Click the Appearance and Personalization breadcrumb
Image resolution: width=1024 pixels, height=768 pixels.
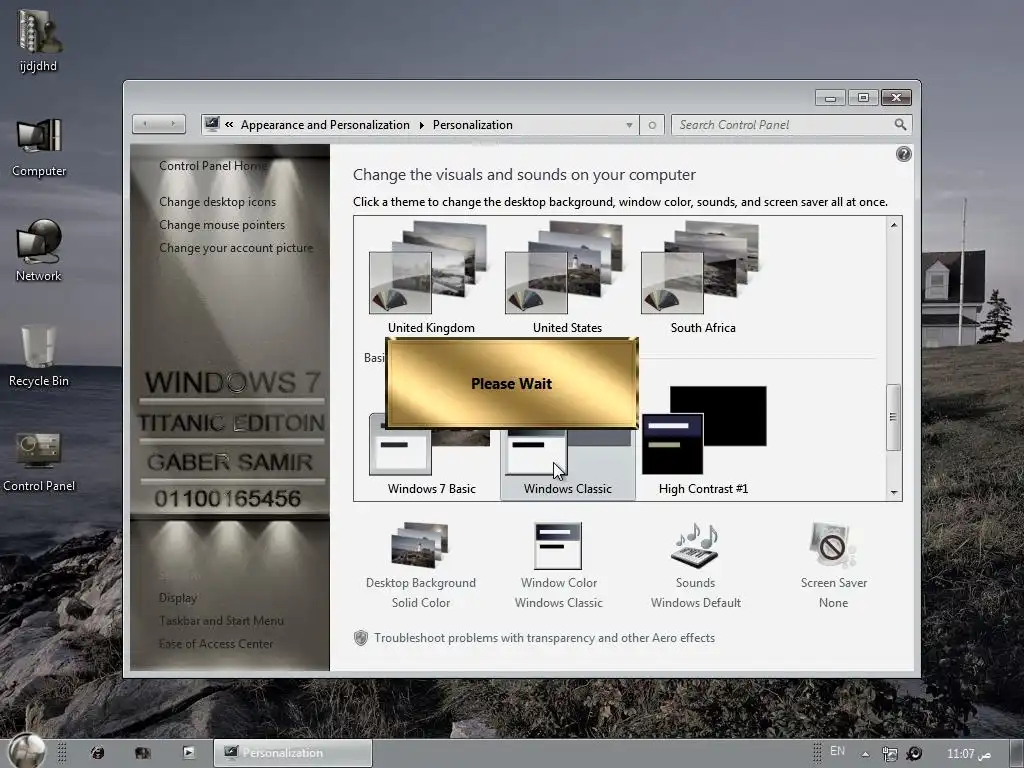point(325,125)
